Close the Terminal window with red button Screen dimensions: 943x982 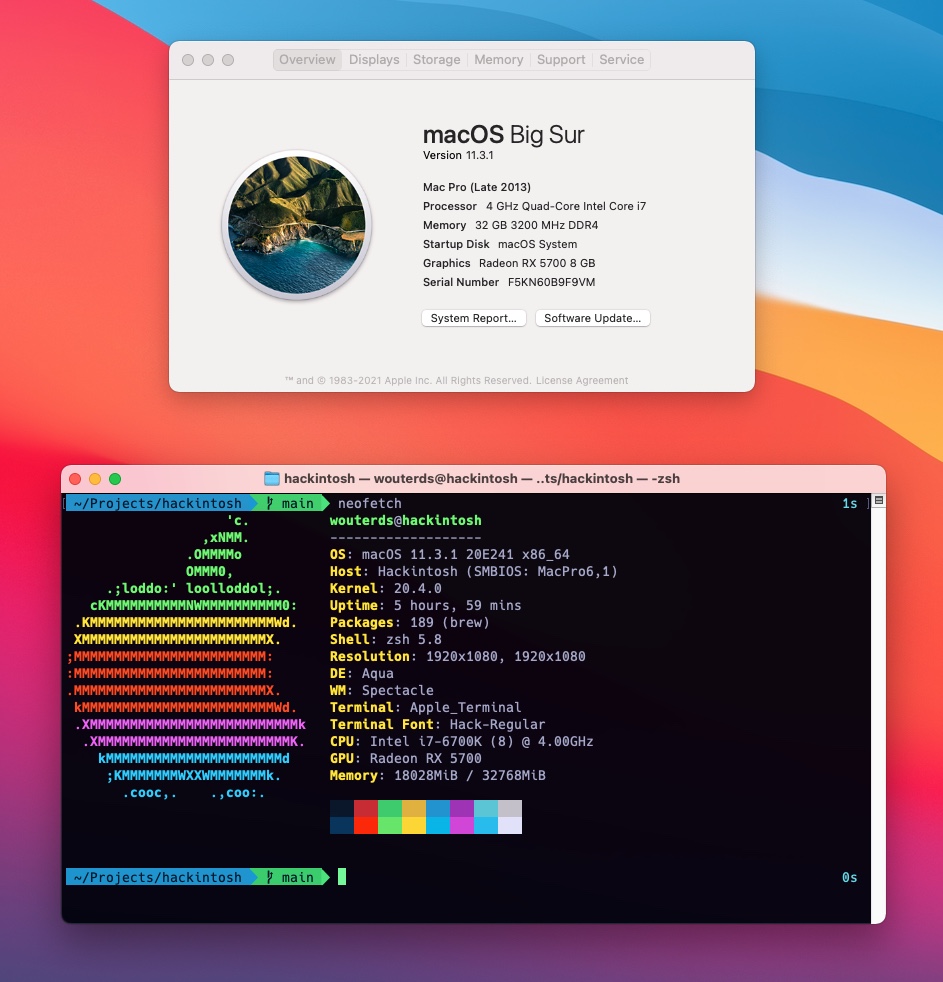(75, 479)
